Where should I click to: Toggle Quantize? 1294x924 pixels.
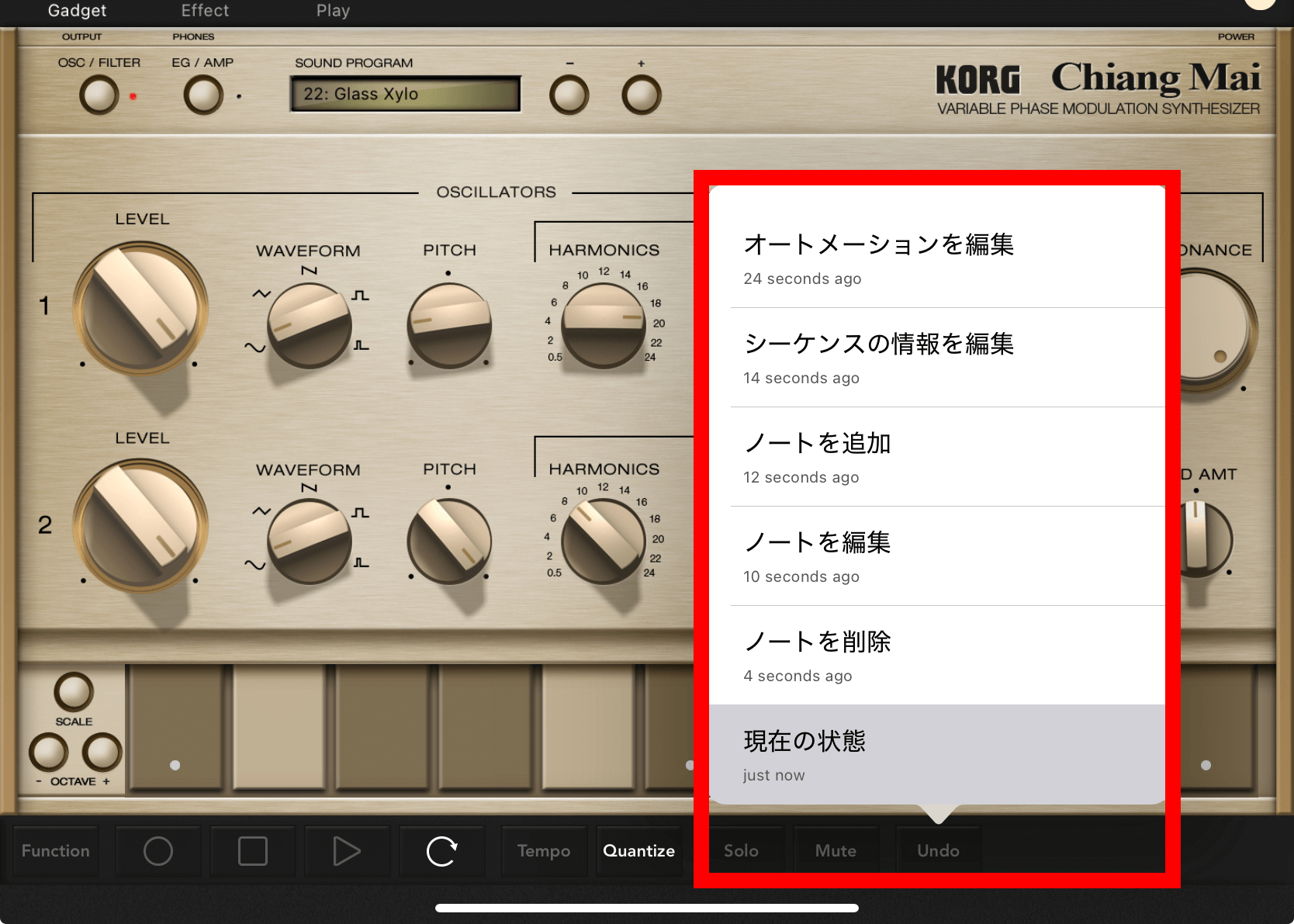pos(639,851)
